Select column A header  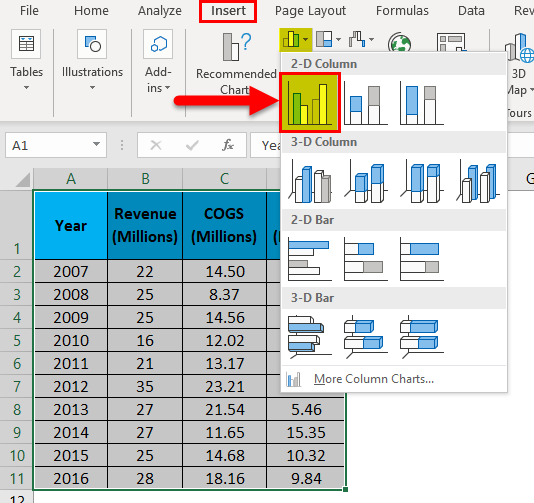tap(70, 178)
